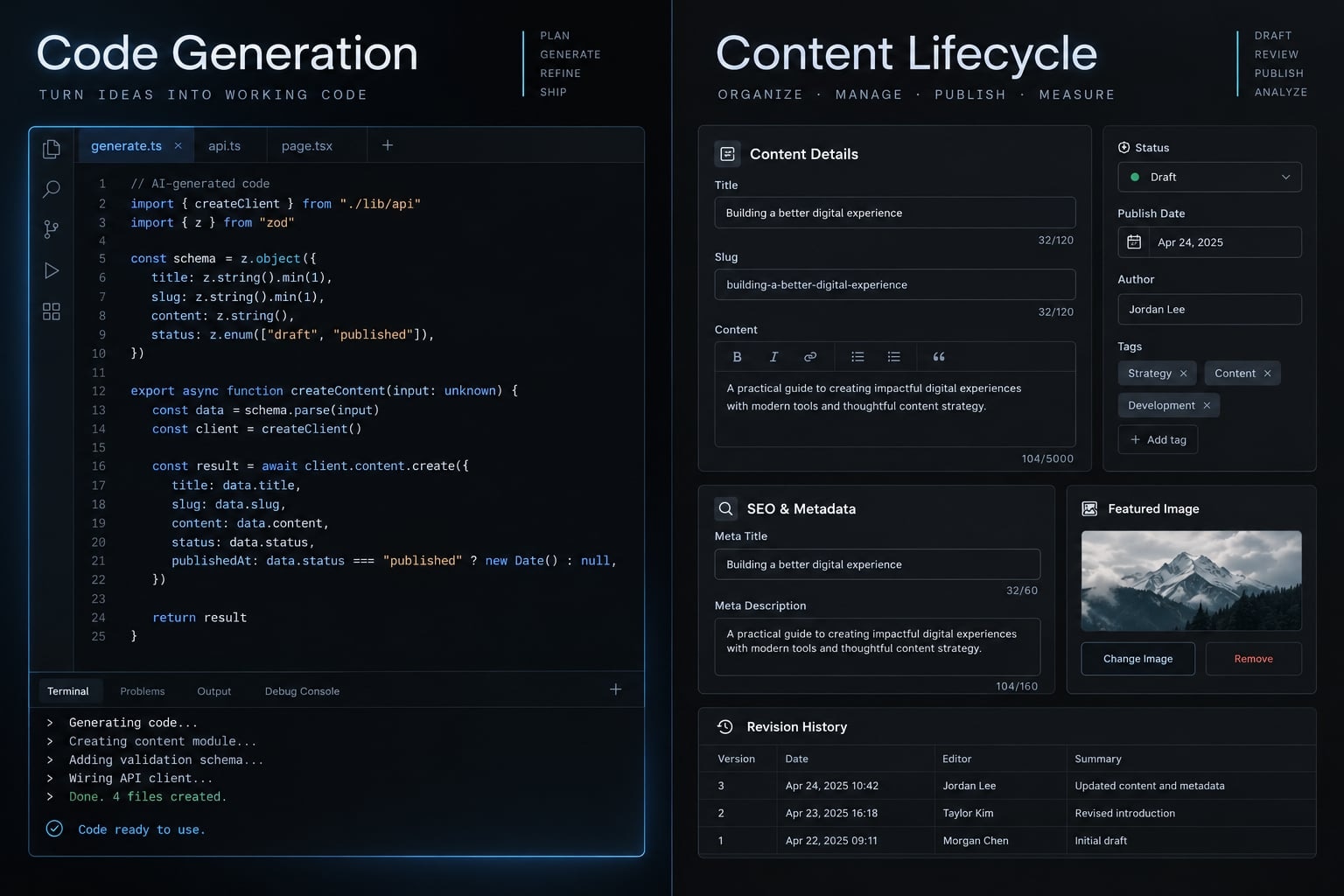Screen dimensions: 1344x896
Task: Select revision row 'Initial draft'
Action: (x=1006, y=841)
